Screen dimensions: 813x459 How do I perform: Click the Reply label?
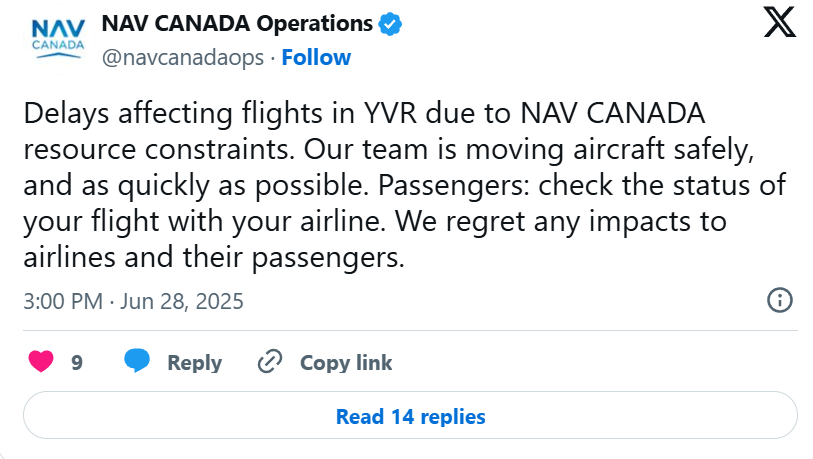click(194, 363)
